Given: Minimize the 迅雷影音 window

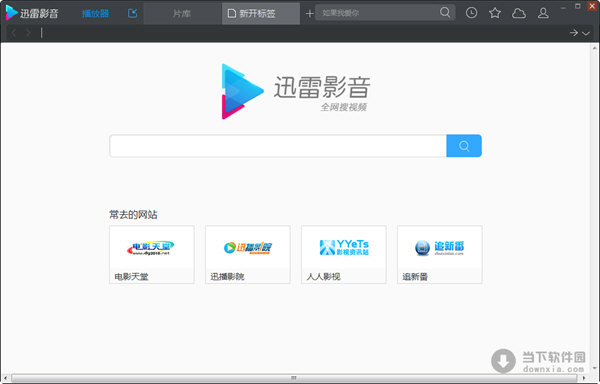Looking at the screenshot, I should coord(563,7).
